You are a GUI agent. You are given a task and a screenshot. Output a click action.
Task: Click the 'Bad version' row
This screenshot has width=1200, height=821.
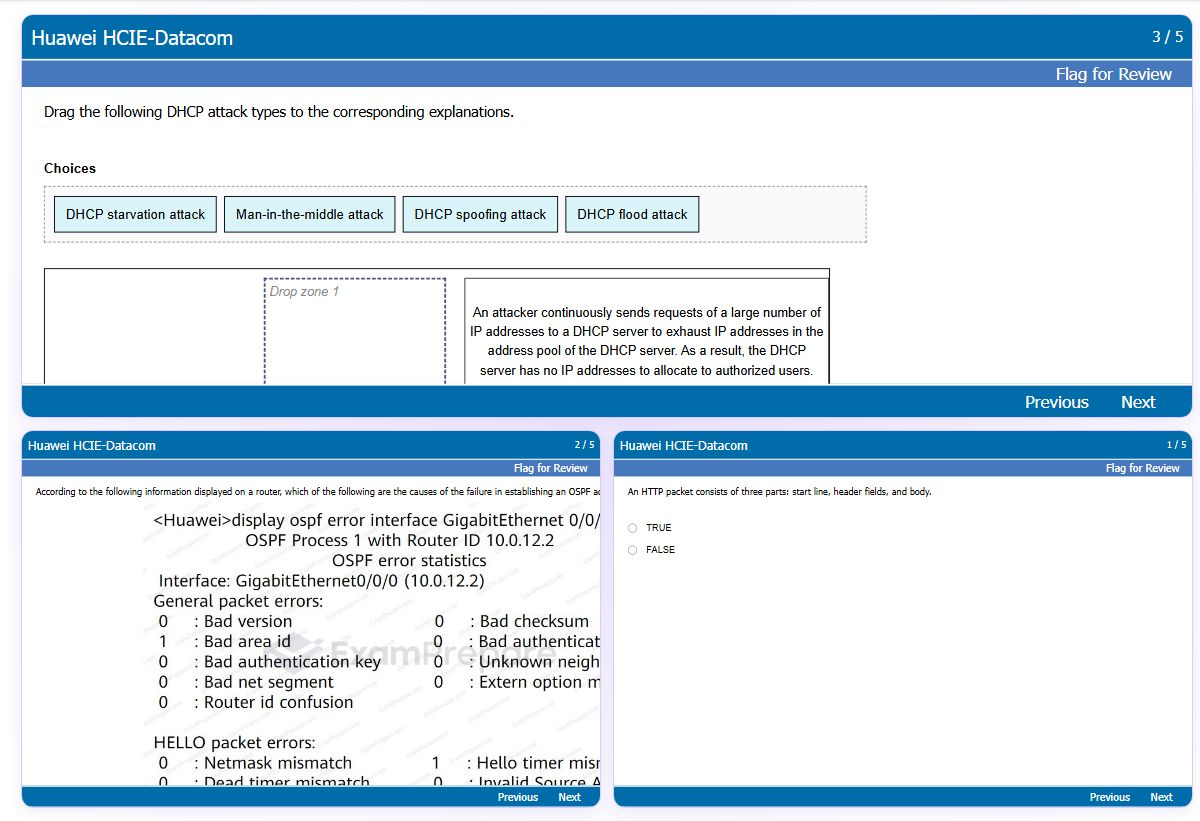point(226,622)
